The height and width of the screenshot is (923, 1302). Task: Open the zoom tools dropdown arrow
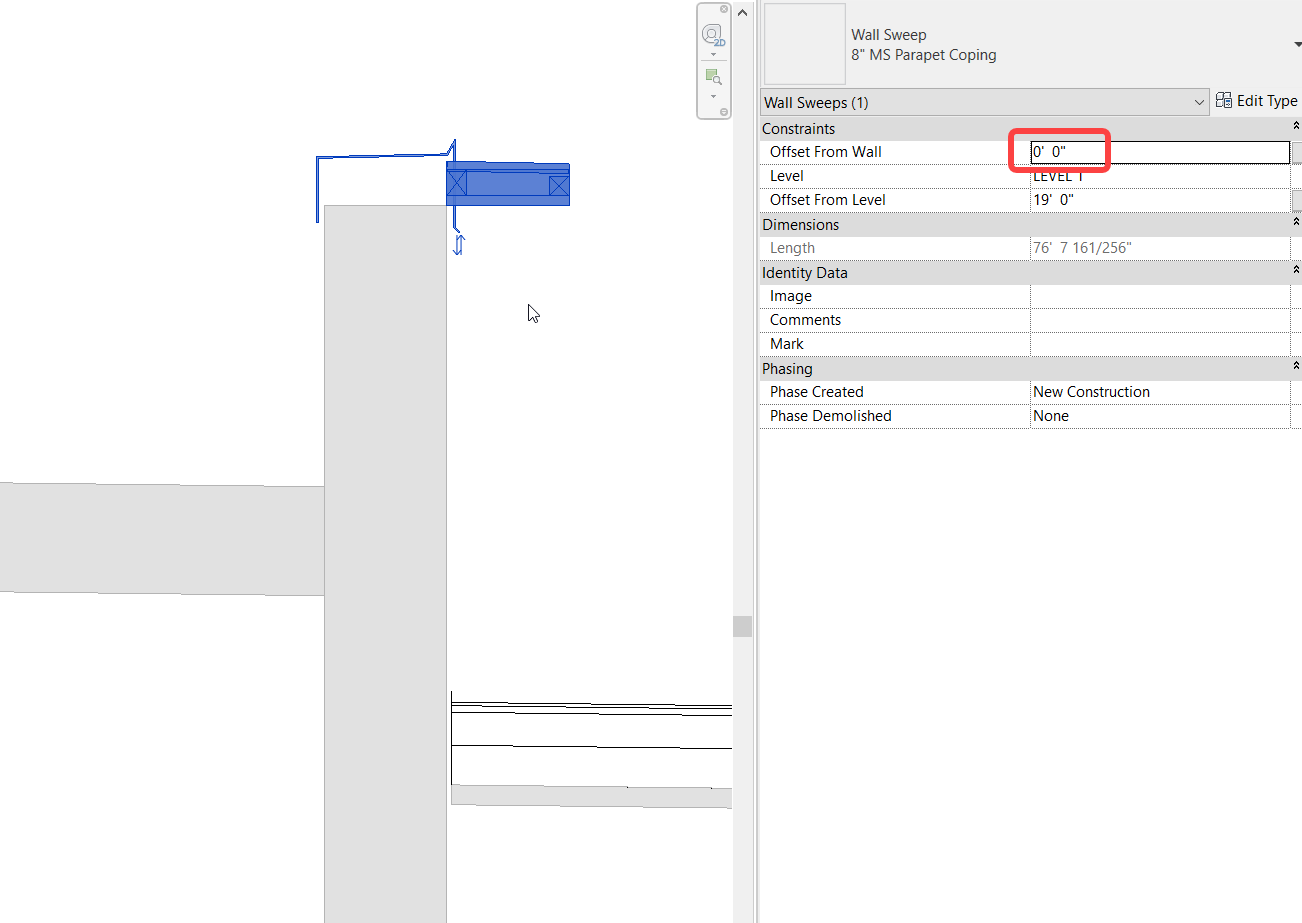pyautogui.click(x=713, y=96)
